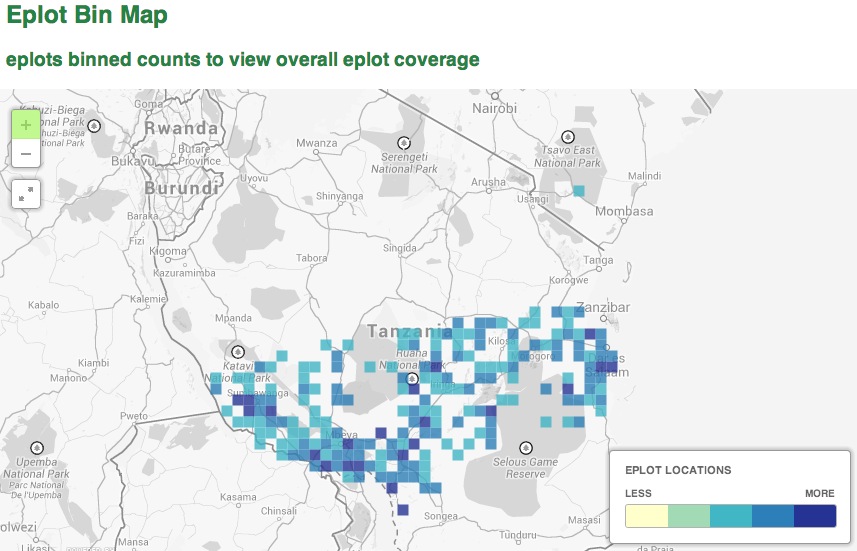Click the Upemba National Park tree marker
Screen dimensions: 857x551
coord(37,448)
